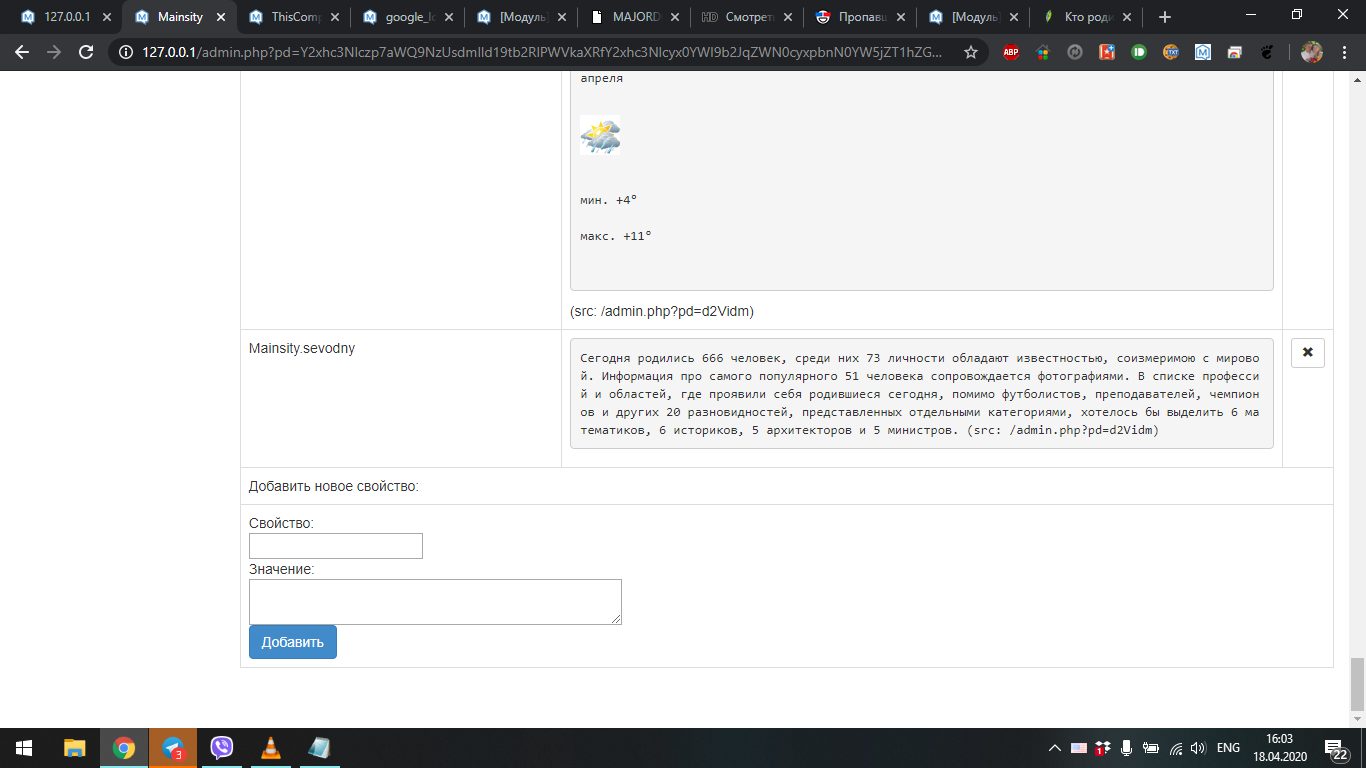Open the Chrome three-dot menu
The width and height of the screenshot is (1366, 768).
(1345, 52)
